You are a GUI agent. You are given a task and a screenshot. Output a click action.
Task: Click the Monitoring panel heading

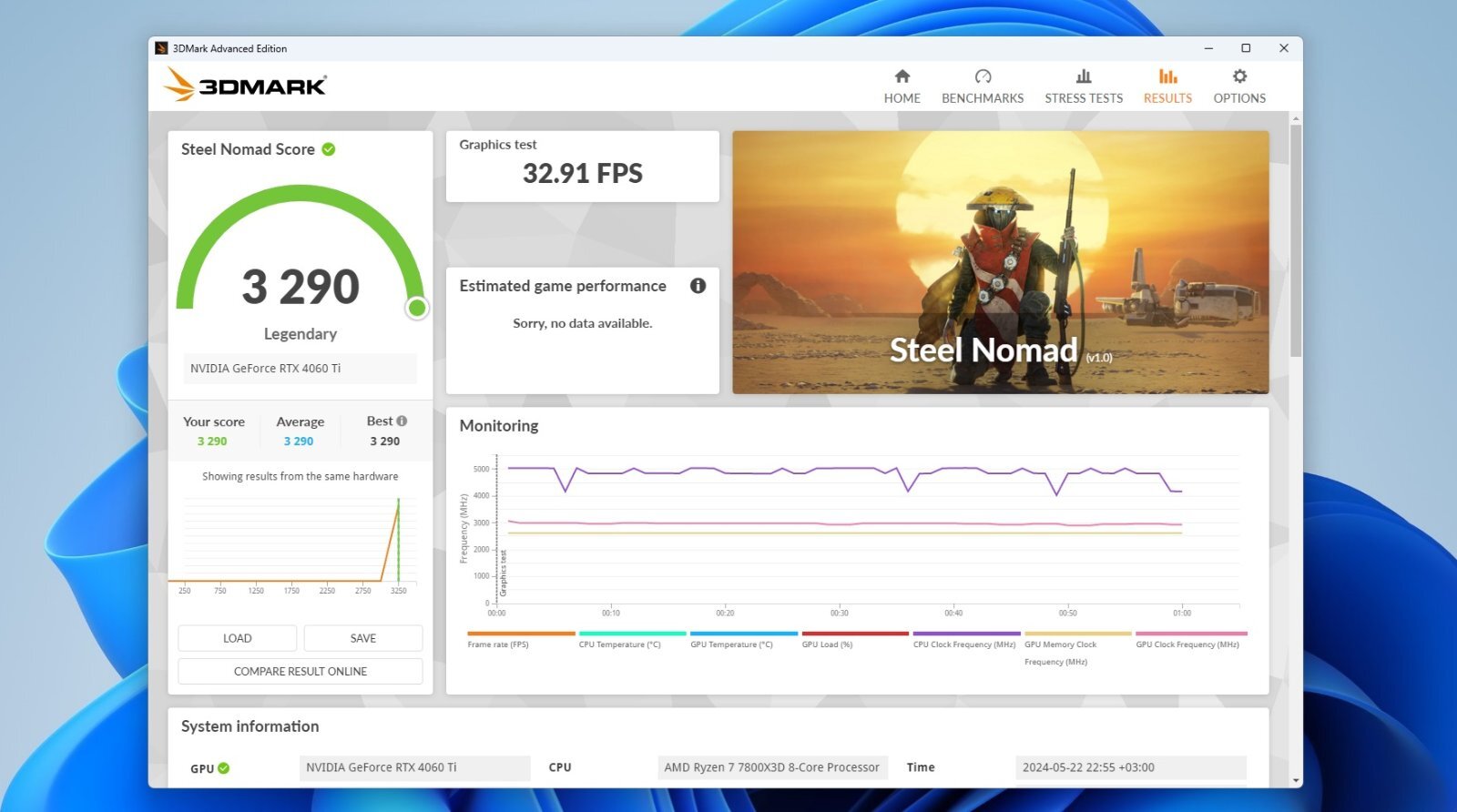[499, 426]
